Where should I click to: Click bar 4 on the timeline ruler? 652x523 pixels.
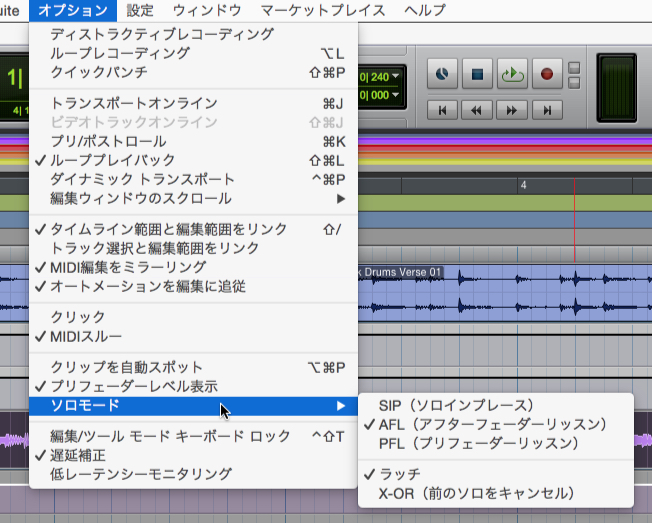click(x=524, y=185)
